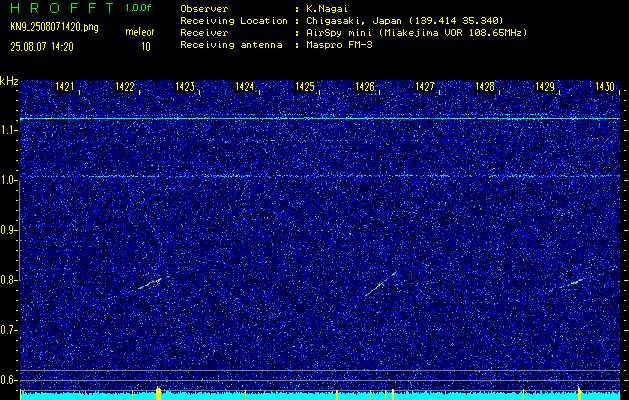Click the meteor echo streak near 1422
Image resolution: width=629 pixels, height=400 pixels.
tap(150, 283)
